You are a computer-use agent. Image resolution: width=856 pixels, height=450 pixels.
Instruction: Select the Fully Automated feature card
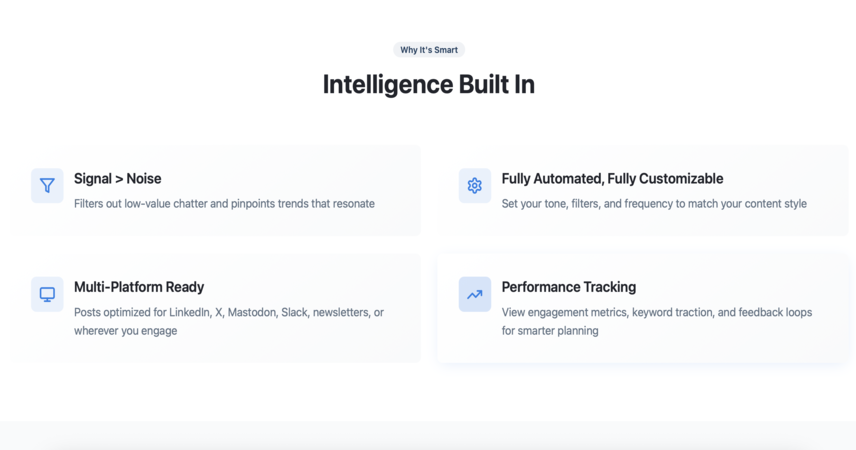tap(643, 190)
